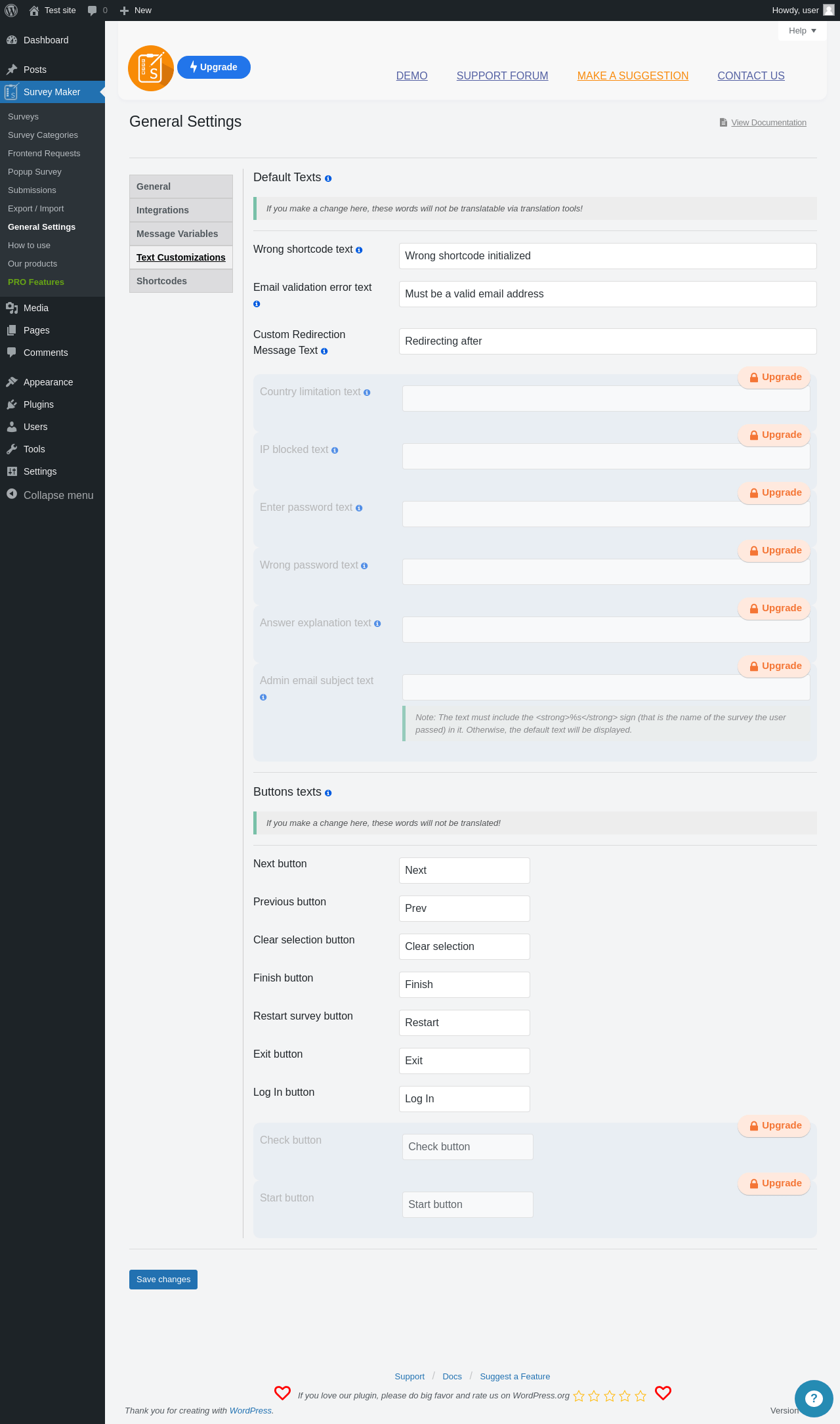Open the Message Variables tab
Image resolution: width=840 pixels, height=1424 pixels.
[x=181, y=234]
